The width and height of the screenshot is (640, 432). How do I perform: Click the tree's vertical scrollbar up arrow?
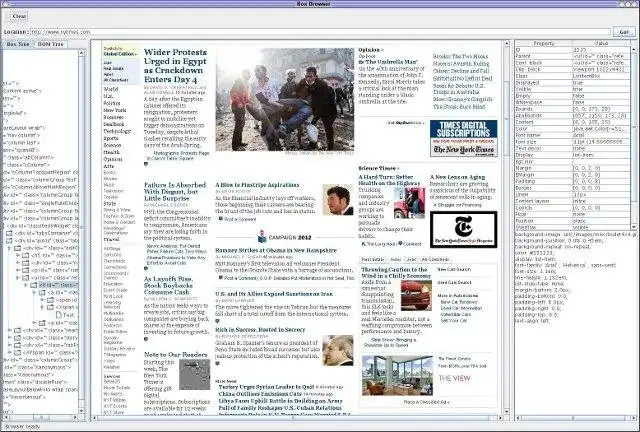(x=82, y=53)
